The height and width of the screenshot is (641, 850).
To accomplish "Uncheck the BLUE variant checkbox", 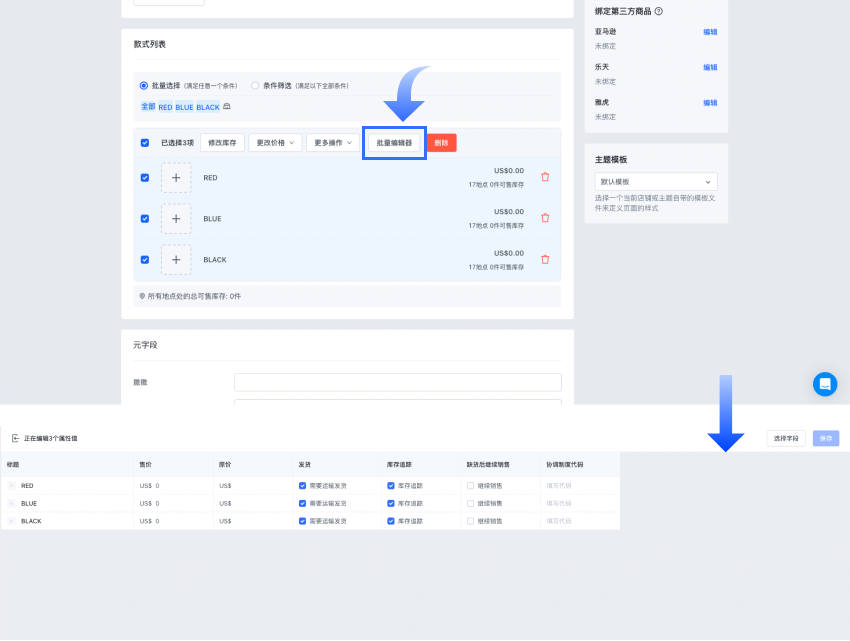I will [x=145, y=219].
